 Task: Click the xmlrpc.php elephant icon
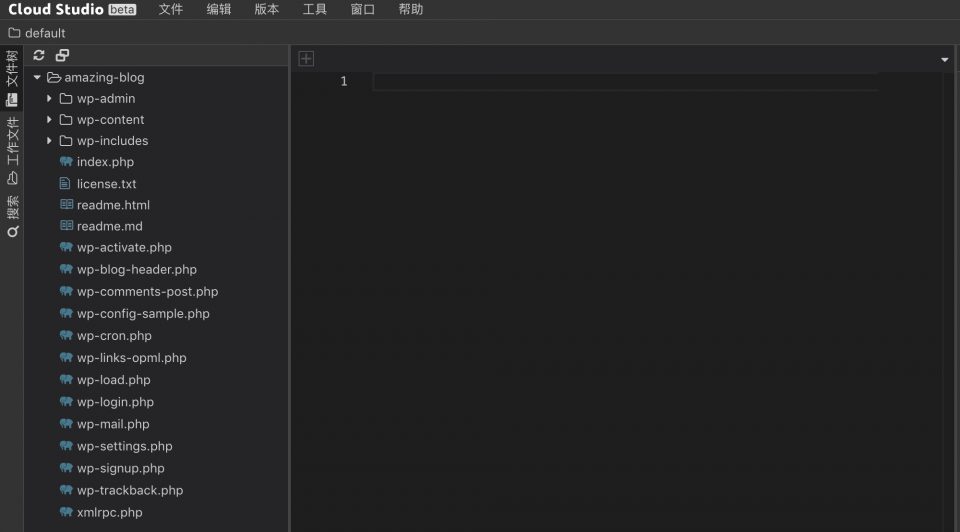66,512
